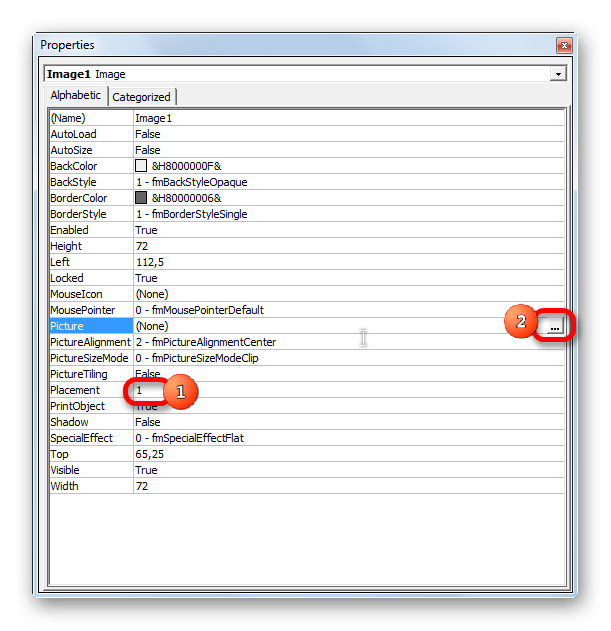This screenshot has height=631, width=611.
Task: Select the BackColor property name
Action: click(91, 166)
